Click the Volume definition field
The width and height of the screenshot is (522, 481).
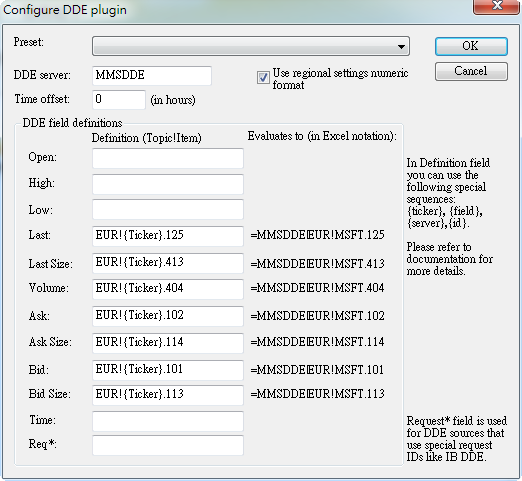pyautogui.click(x=168, y=289)
